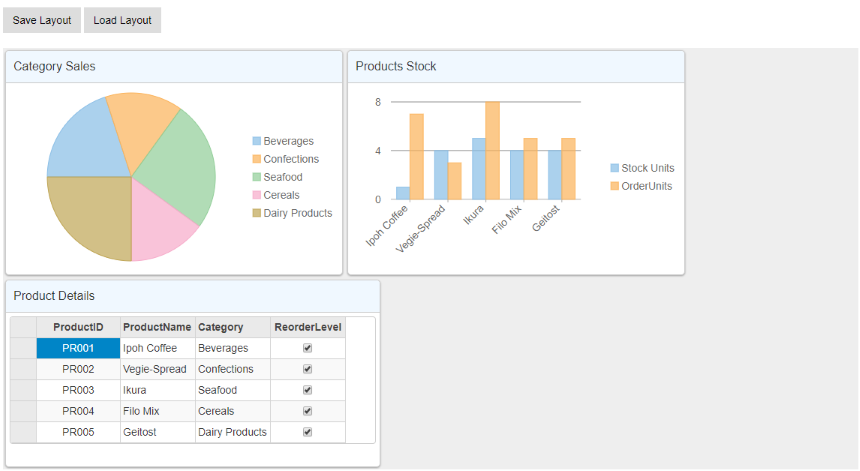
Task: Select the PR003 cell in grid
Action: click(78, 390)
